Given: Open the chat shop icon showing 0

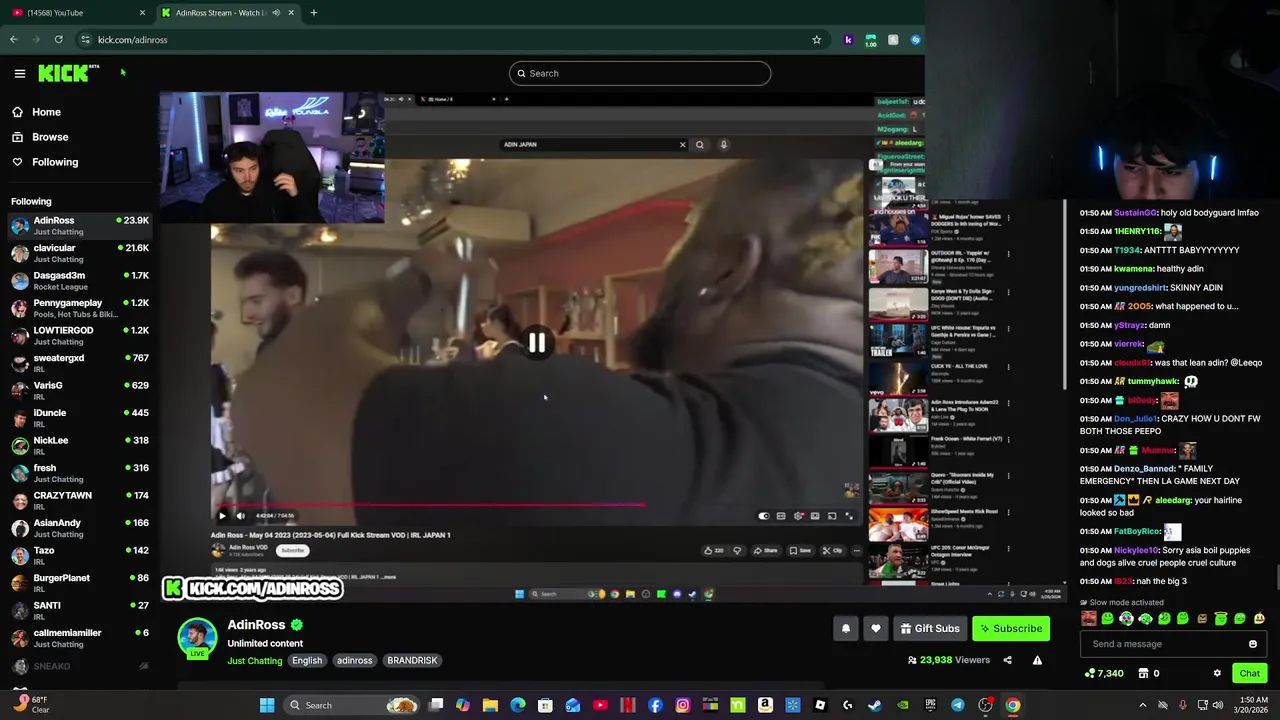Looking at the screenshot, I should tap(1149, 674).
